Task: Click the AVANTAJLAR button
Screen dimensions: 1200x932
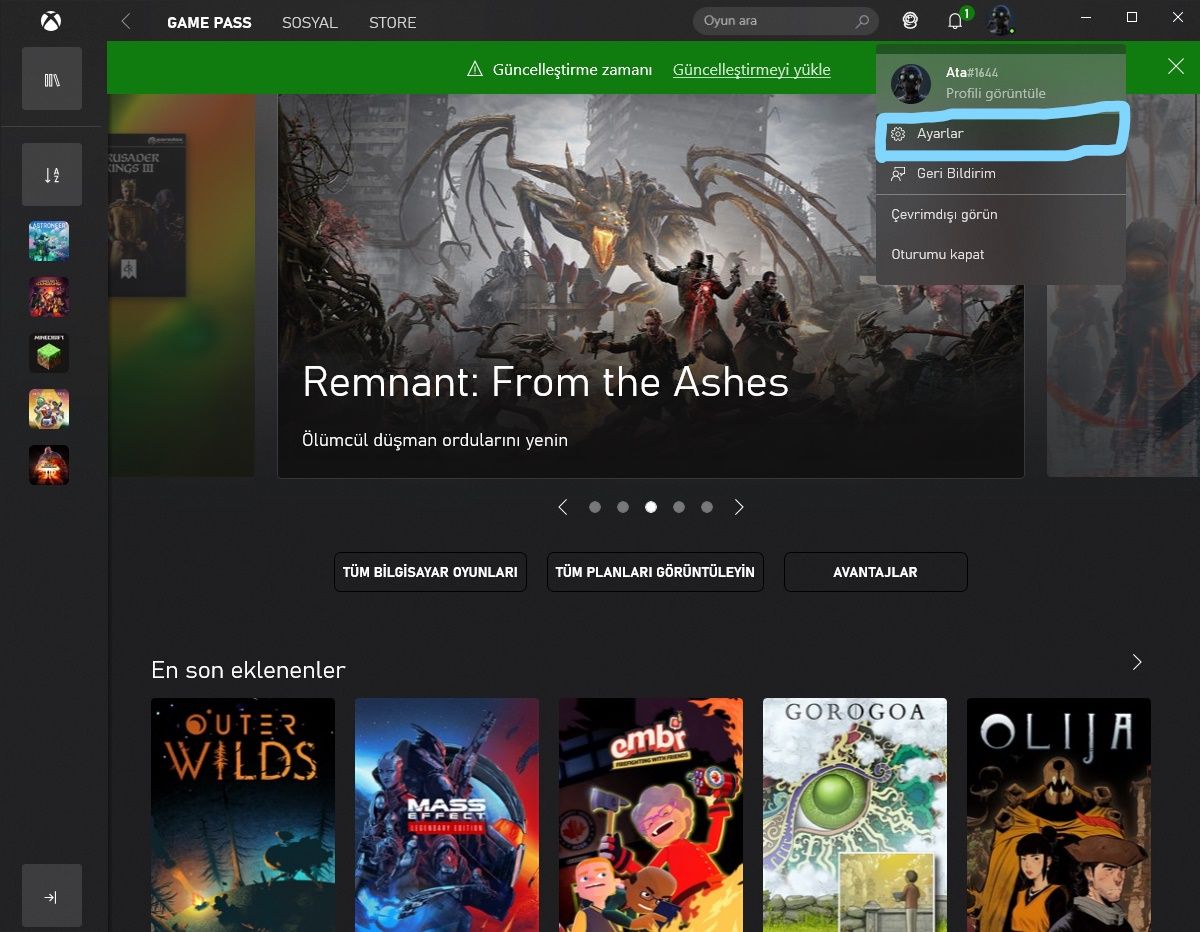Action: 875,572
